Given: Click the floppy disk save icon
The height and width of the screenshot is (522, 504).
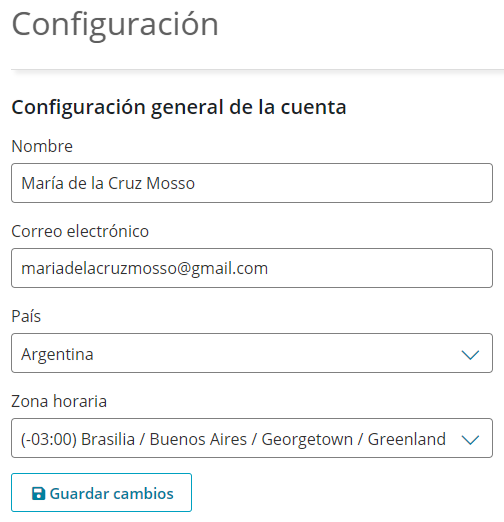Looking at the screenshot, I should (38, 494).
